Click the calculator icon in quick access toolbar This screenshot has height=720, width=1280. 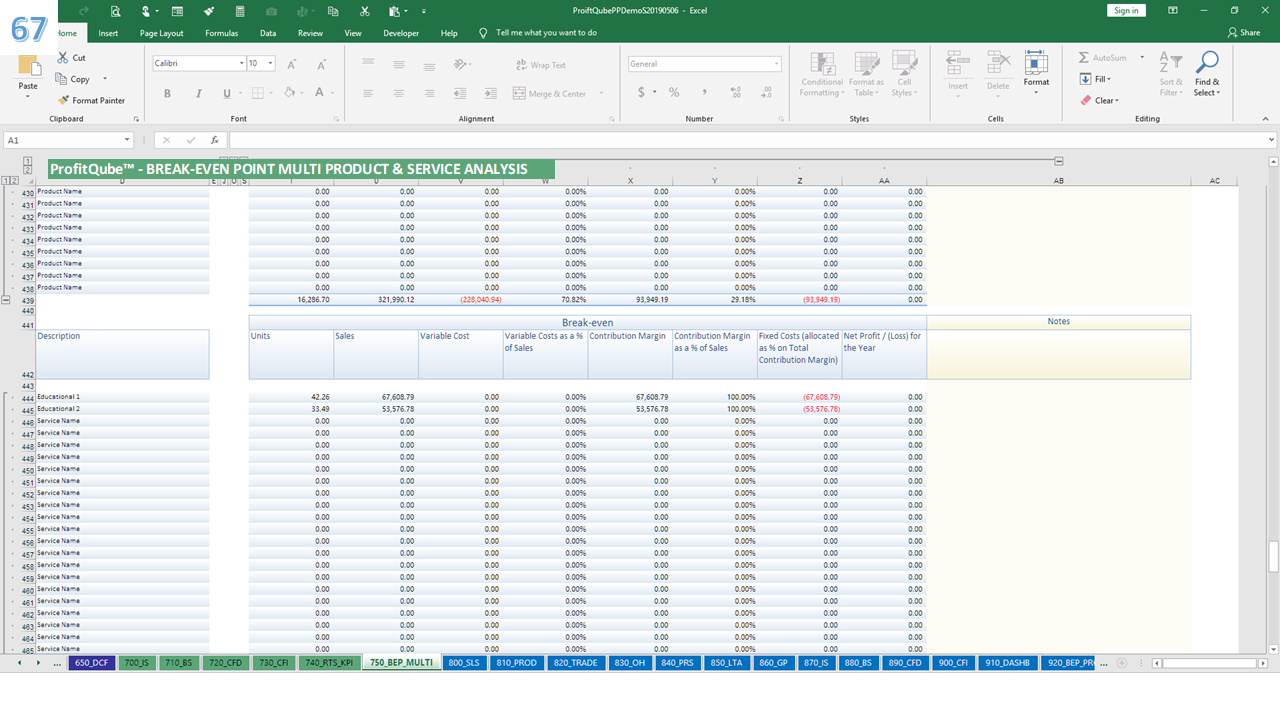239,11
